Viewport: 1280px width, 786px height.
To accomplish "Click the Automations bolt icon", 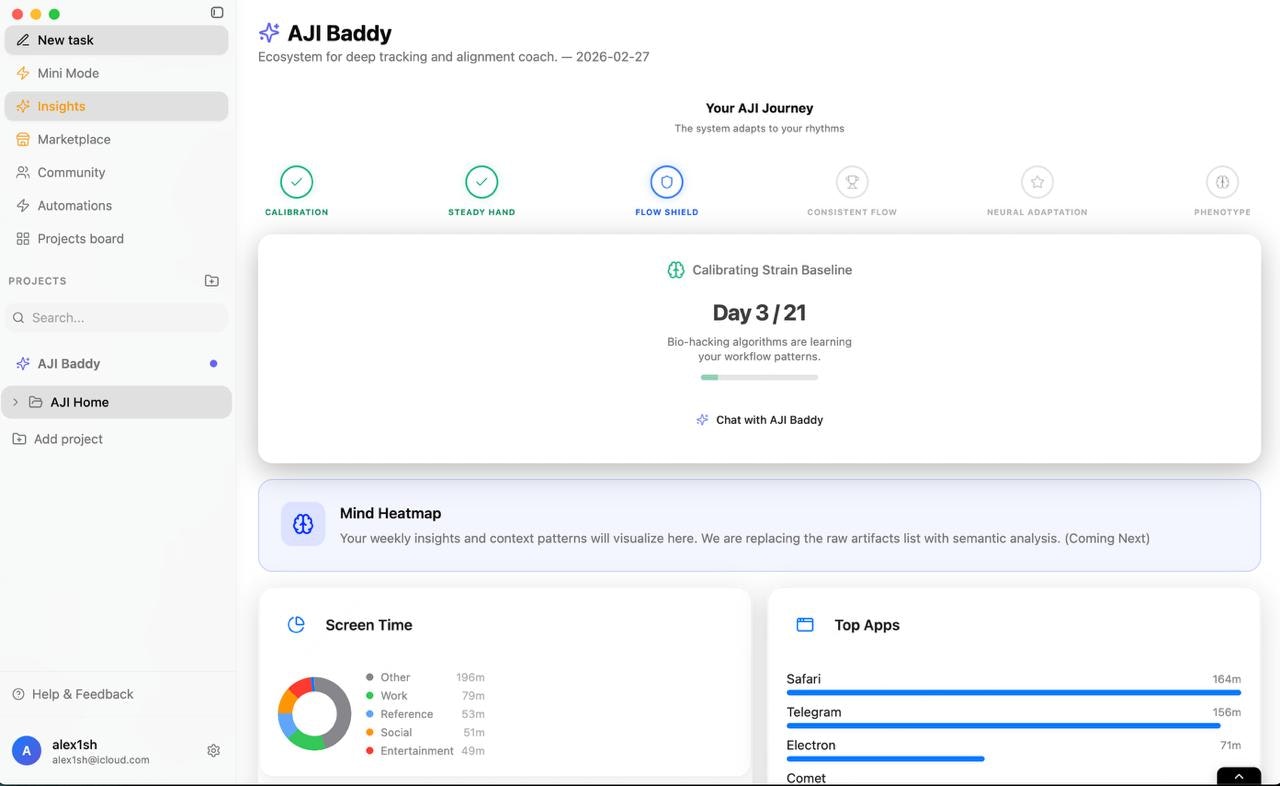I will [x=23, y=205].
